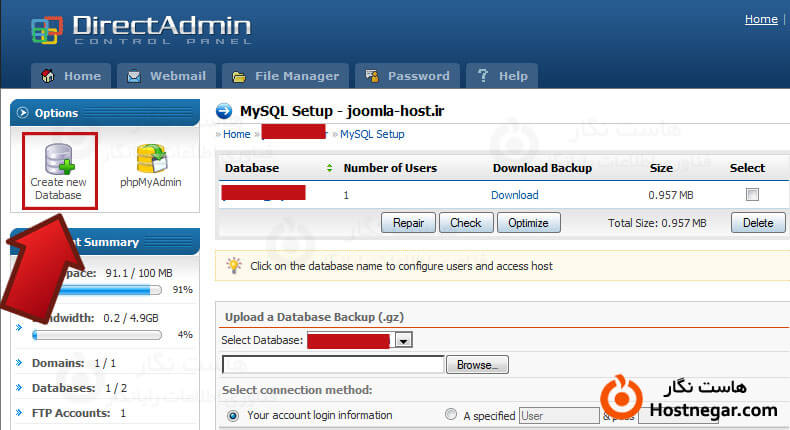Click the bandwidth usage bar

point(97,335)
